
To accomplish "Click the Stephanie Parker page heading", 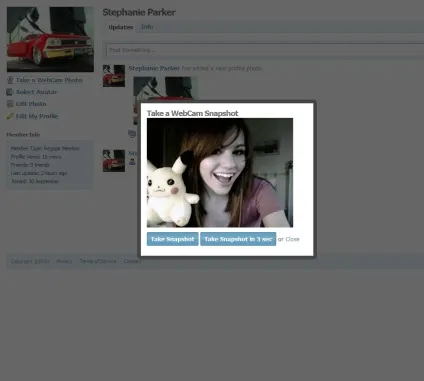I will pos(139,12).
